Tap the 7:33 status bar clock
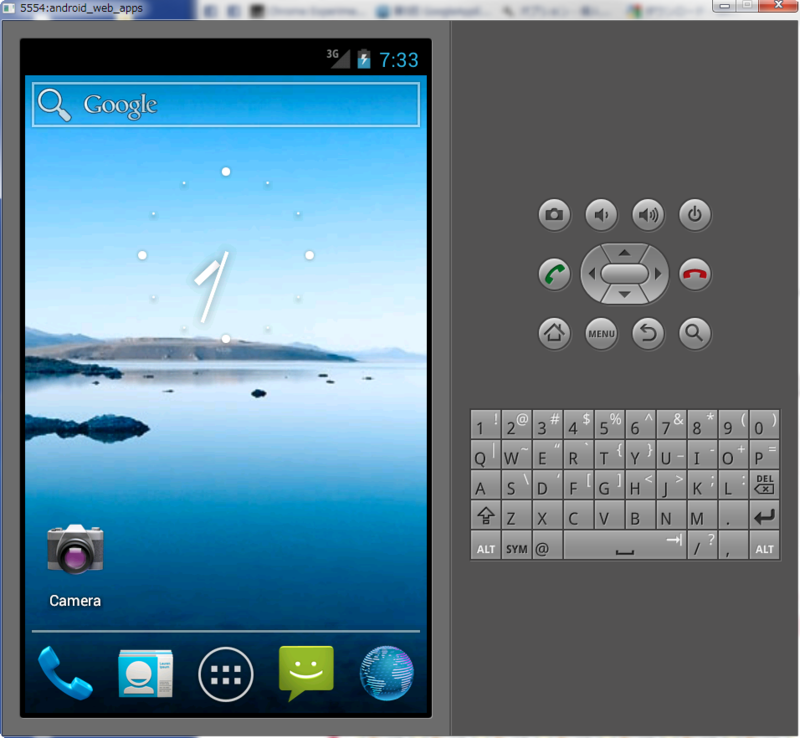 (398, 60)
